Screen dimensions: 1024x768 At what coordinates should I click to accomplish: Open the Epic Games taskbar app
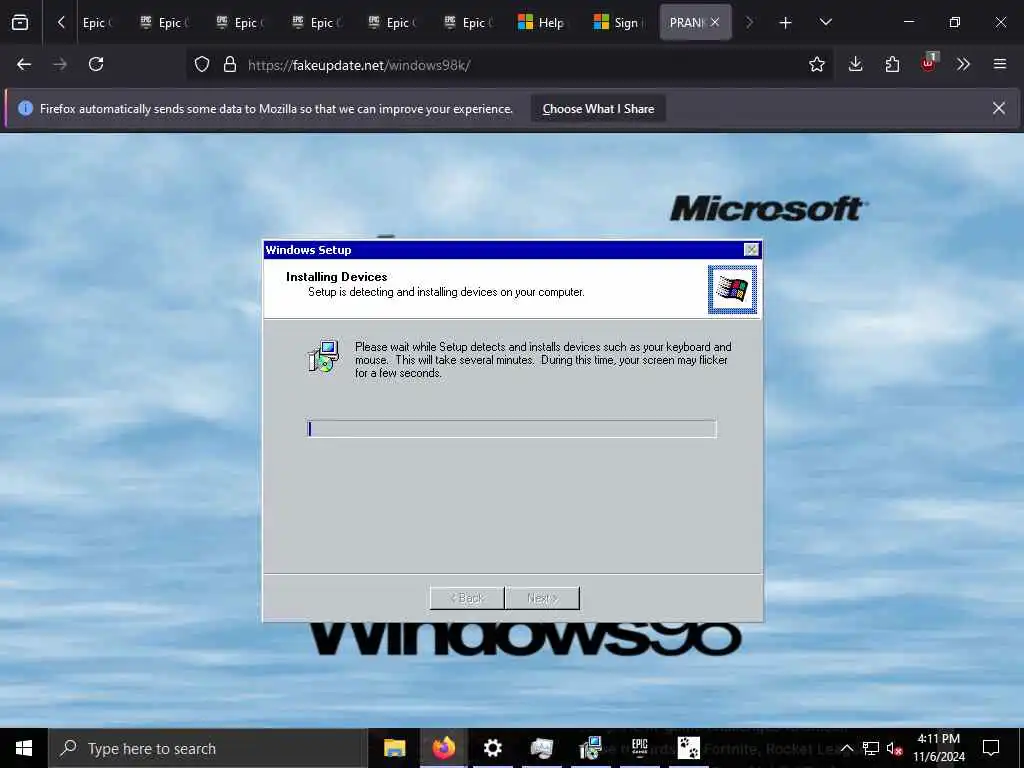(x=640, y=748)
